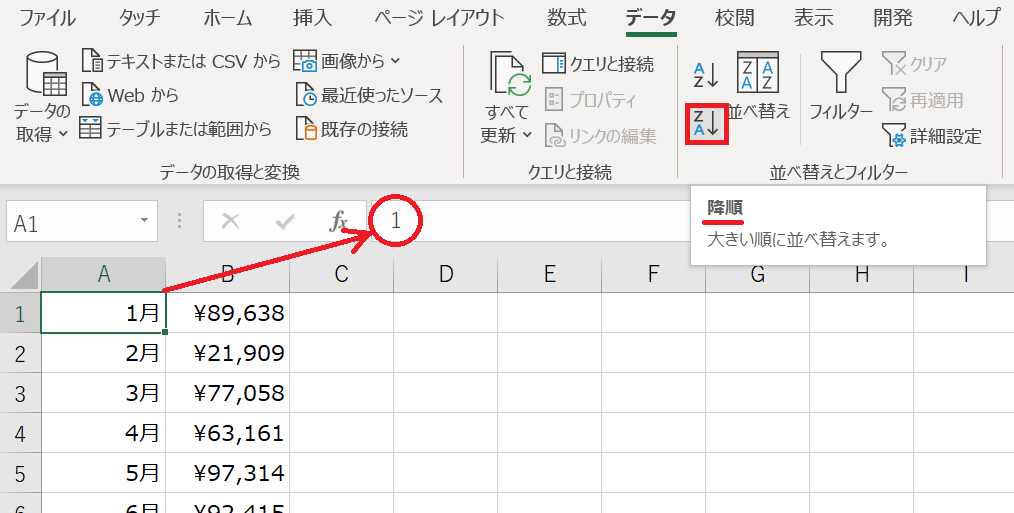Open the custom sort 並べ替え dialog
Screen dimensions: 1014x513
pos(758,86)
